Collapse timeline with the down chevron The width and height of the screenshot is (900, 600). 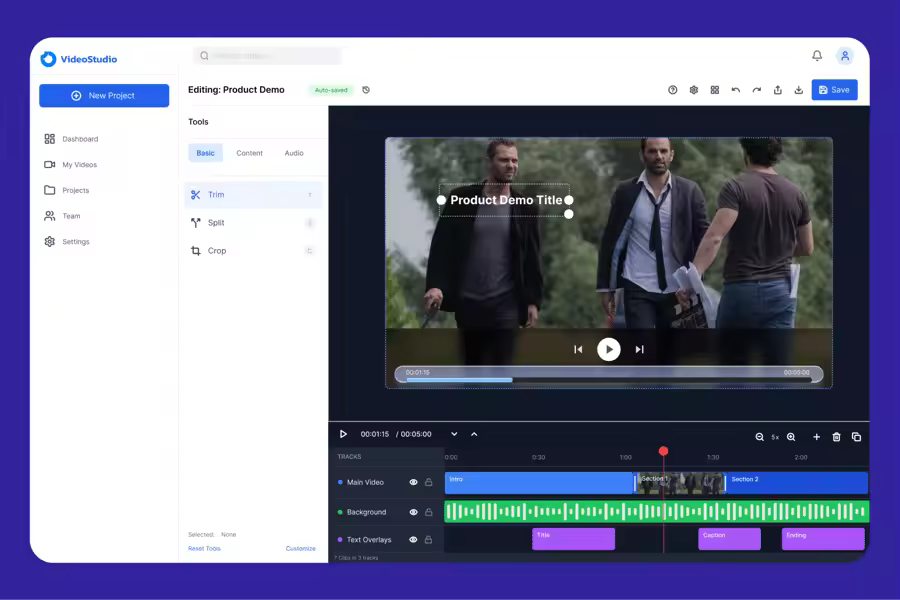pyautogui.click(x=454, y=434)
